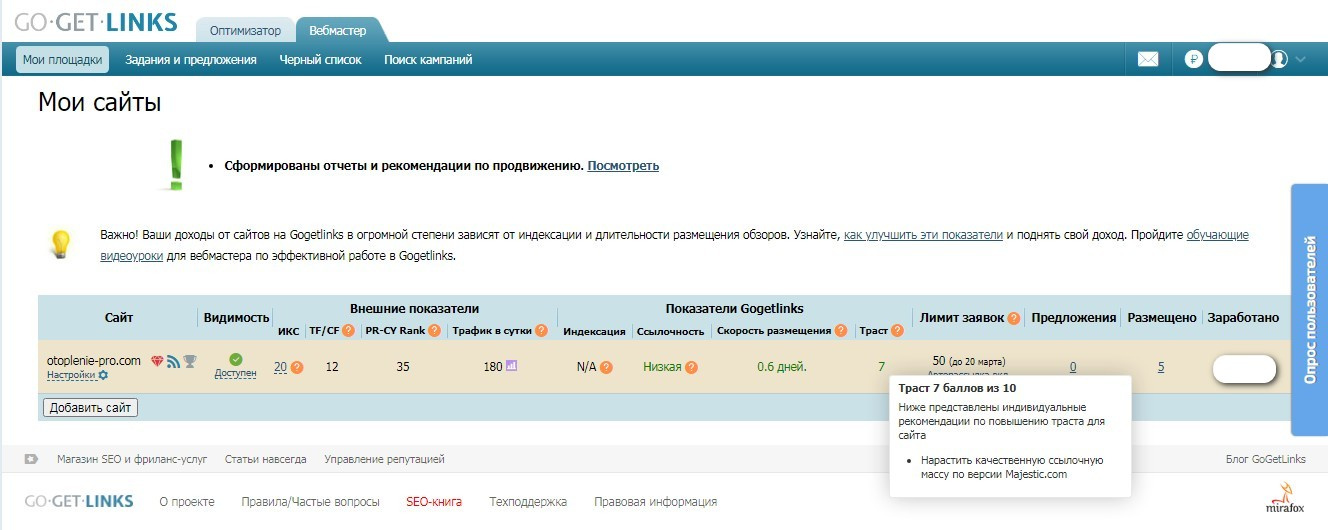Open the Опрос пользователей side tab
Screen dimensions: 1328x530
(1310, 310)
